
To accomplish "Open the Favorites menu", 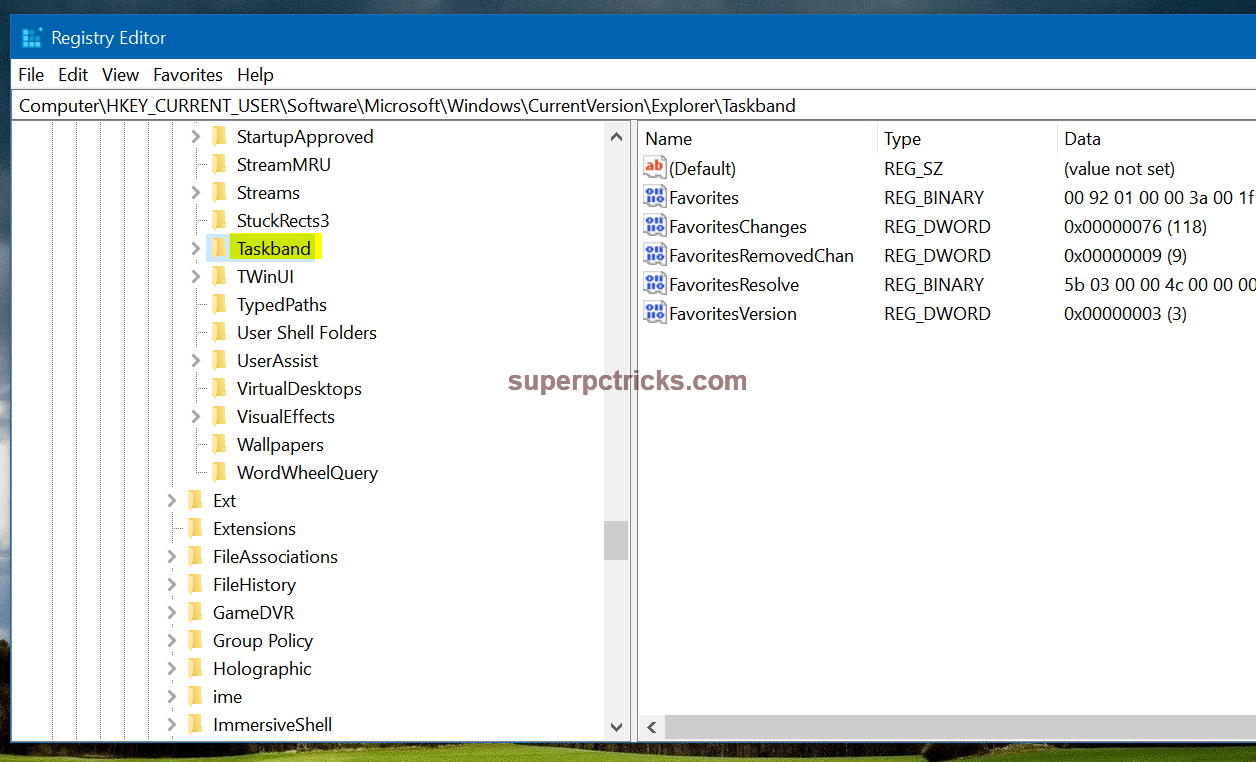I will pyautogui.click(x=188, y=74).
